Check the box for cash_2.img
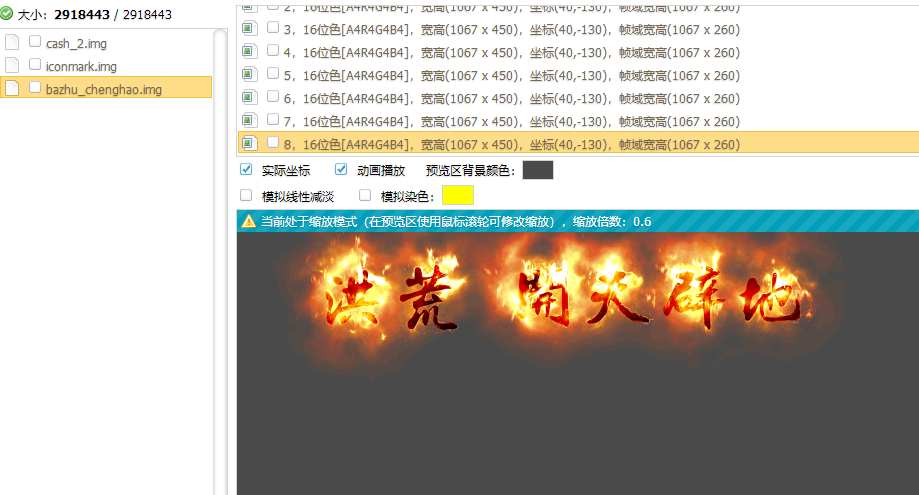This screenshot has height=495, width=919. 35,42
